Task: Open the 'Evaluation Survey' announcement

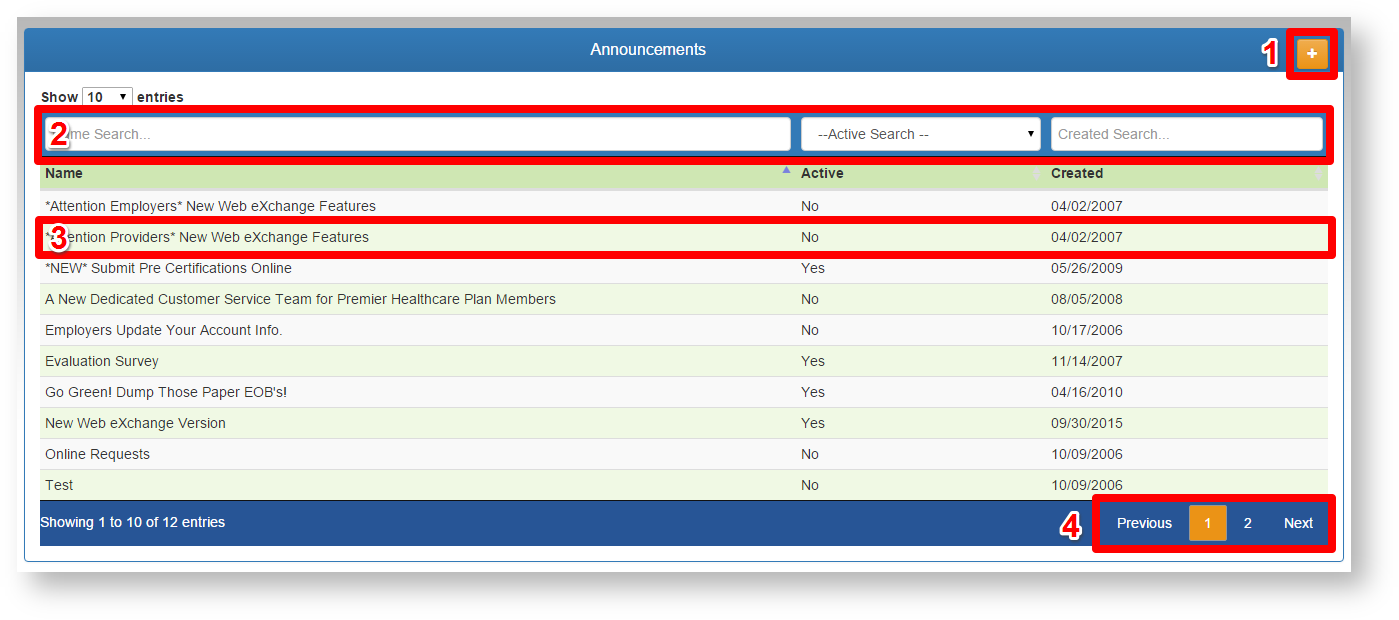Action: click(x=684, y=361)
